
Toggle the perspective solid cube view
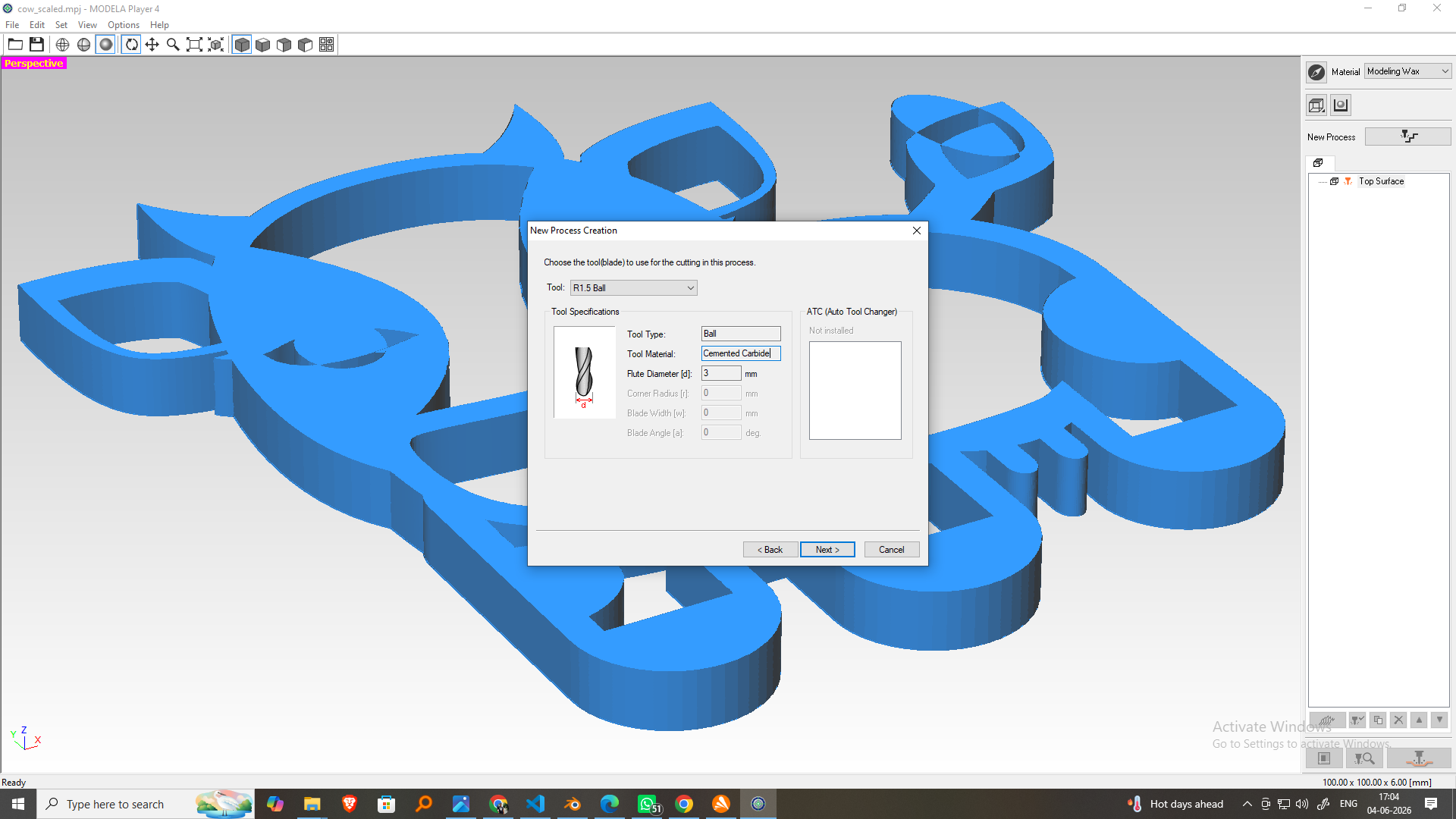pyautogui.click(x=242, y=45)
